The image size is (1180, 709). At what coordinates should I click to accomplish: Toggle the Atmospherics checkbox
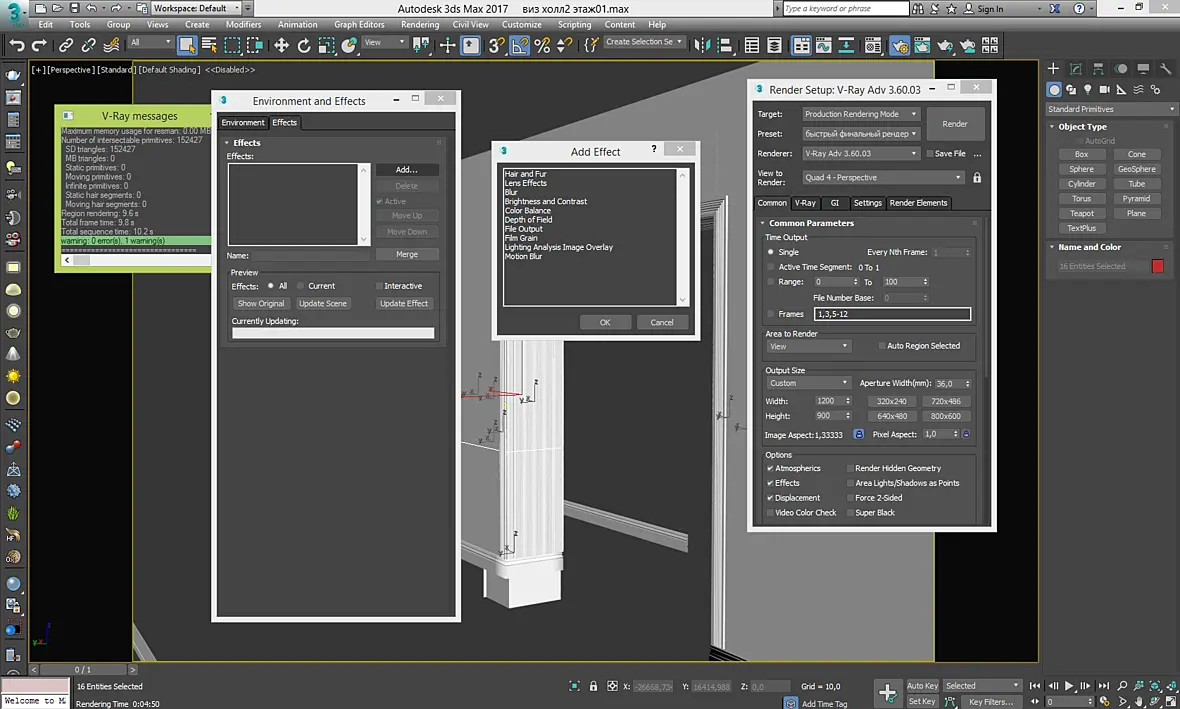[x=770, y=468]
